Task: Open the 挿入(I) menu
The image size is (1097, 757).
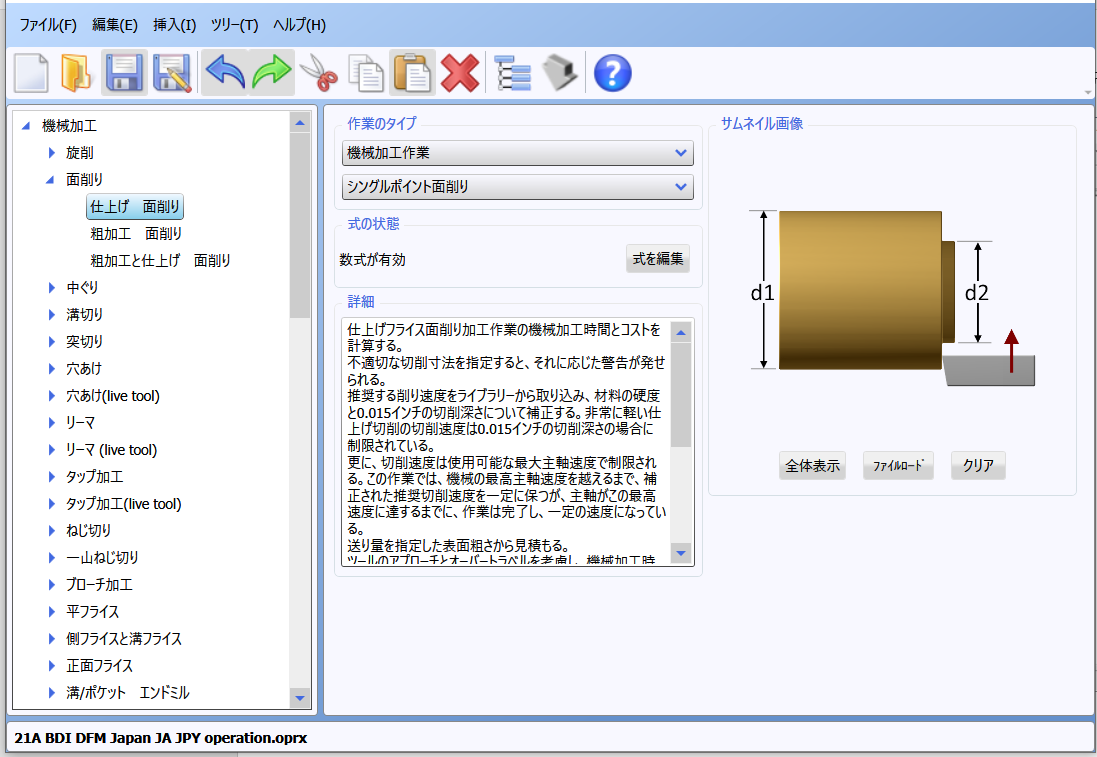Action: click(174, 24)
